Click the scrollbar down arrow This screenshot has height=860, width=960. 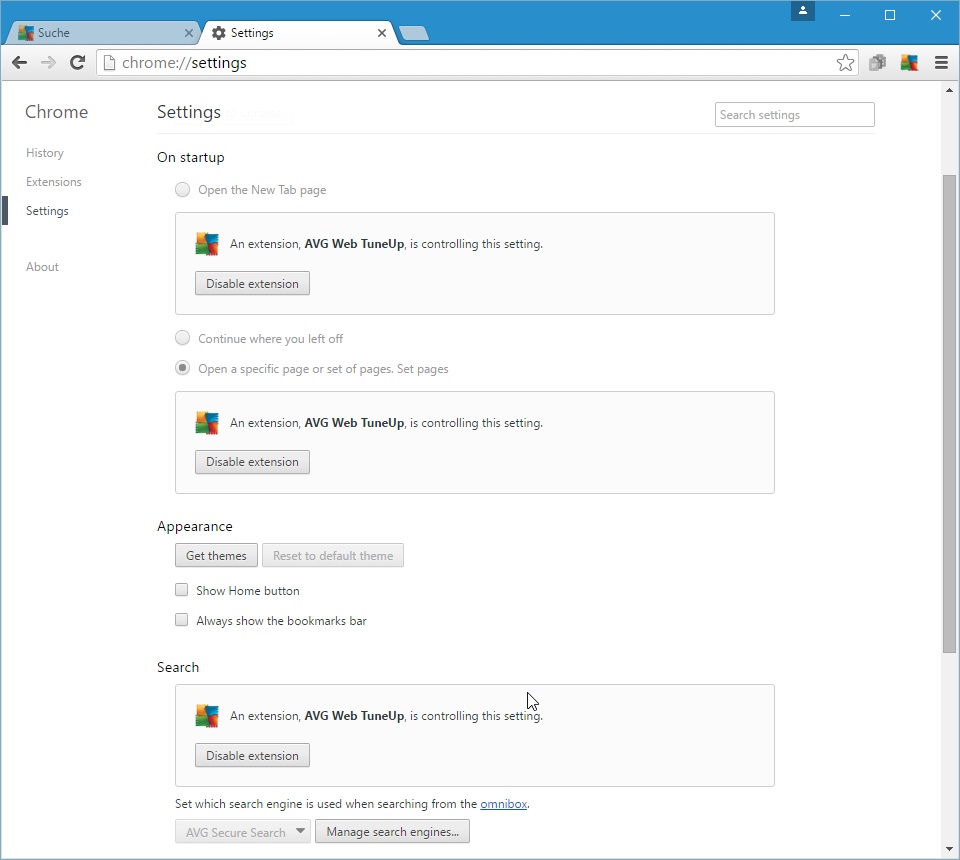click(949, 849)
